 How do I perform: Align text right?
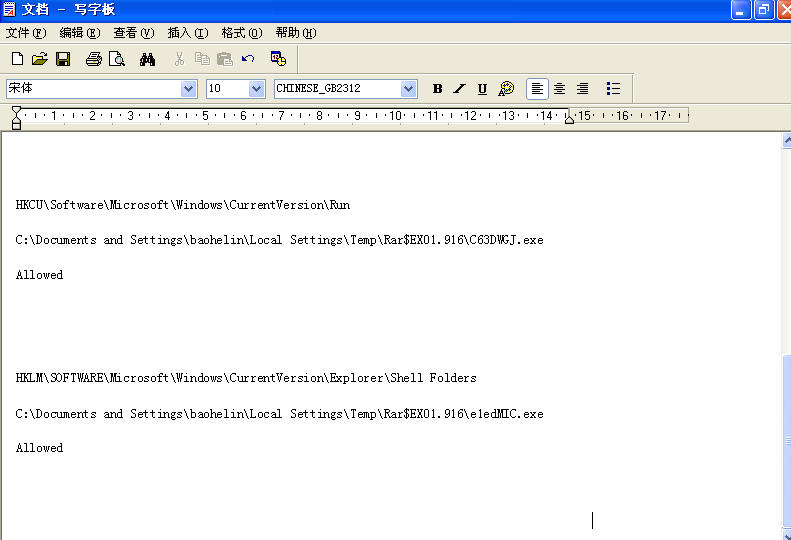pyautogui.click(x=583, y=89)
